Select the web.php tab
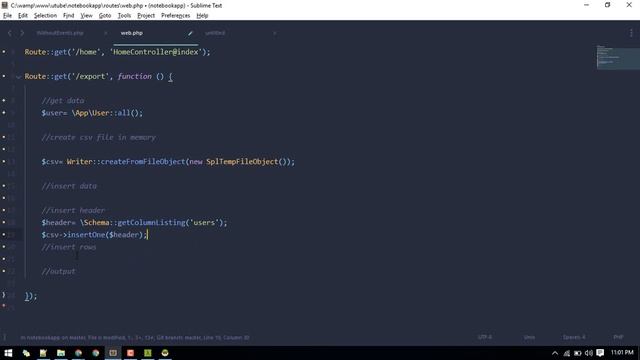Viewport: 640px width, 360px height. [131, 33]
